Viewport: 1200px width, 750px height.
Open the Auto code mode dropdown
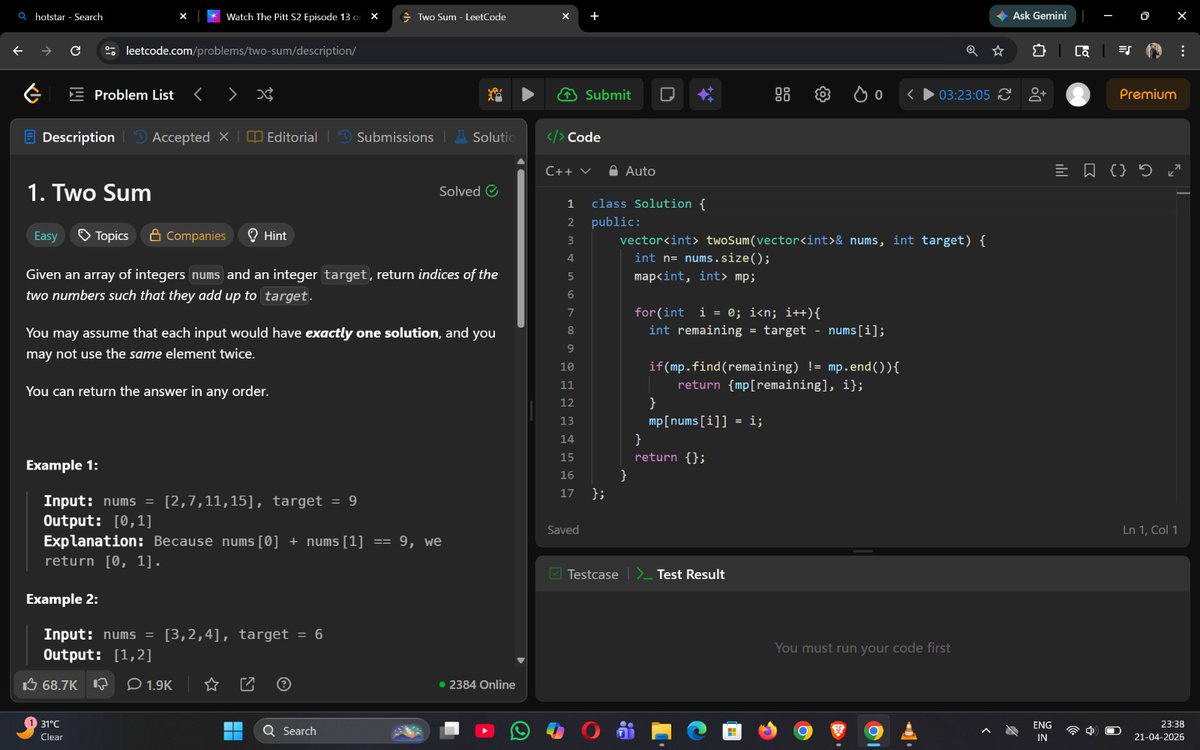tap(634, 170)
